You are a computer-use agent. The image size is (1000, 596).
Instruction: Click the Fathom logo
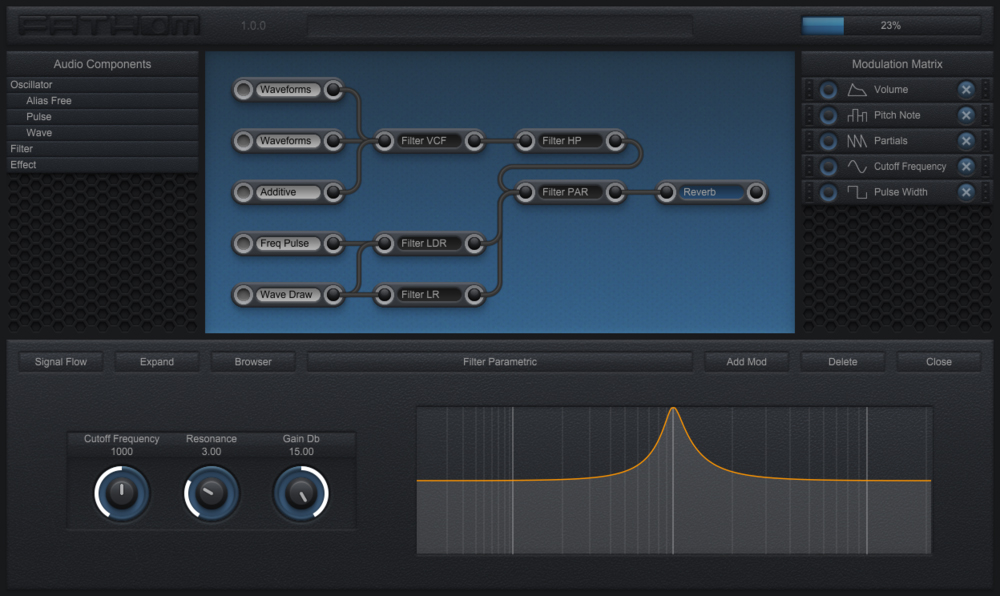[x=108, y=25]
